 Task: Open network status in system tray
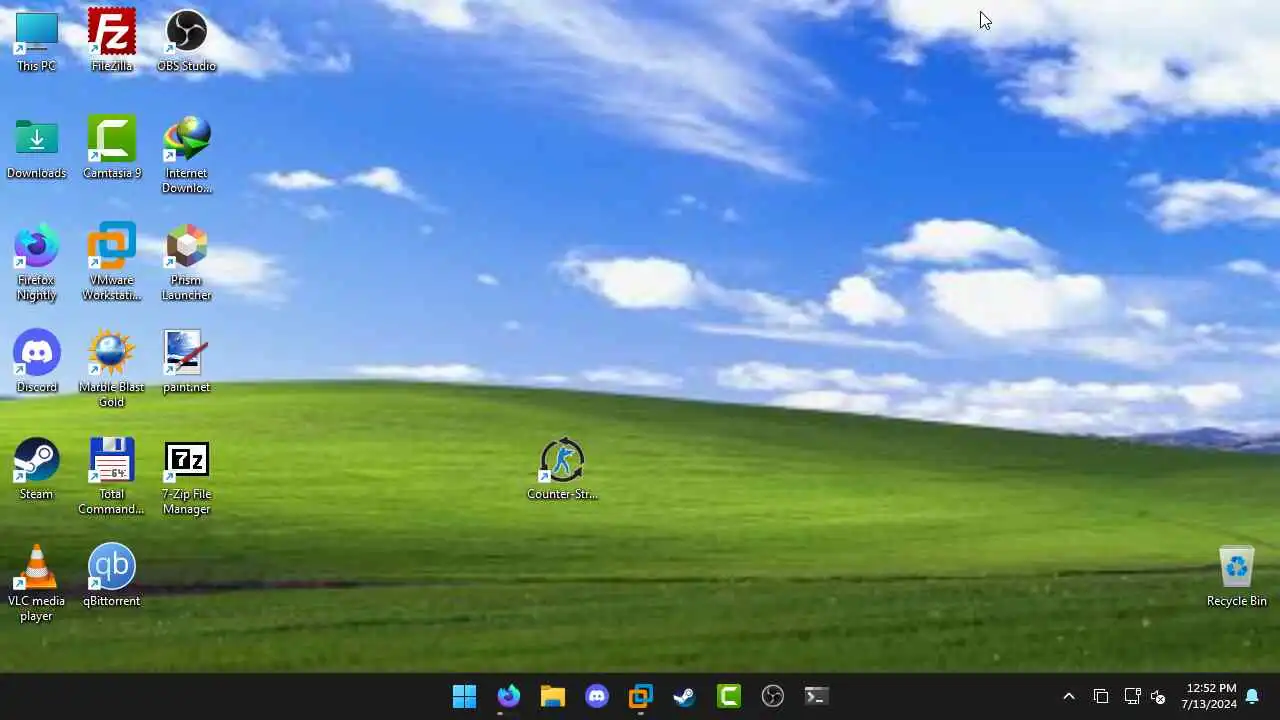tap(1132, 696)
